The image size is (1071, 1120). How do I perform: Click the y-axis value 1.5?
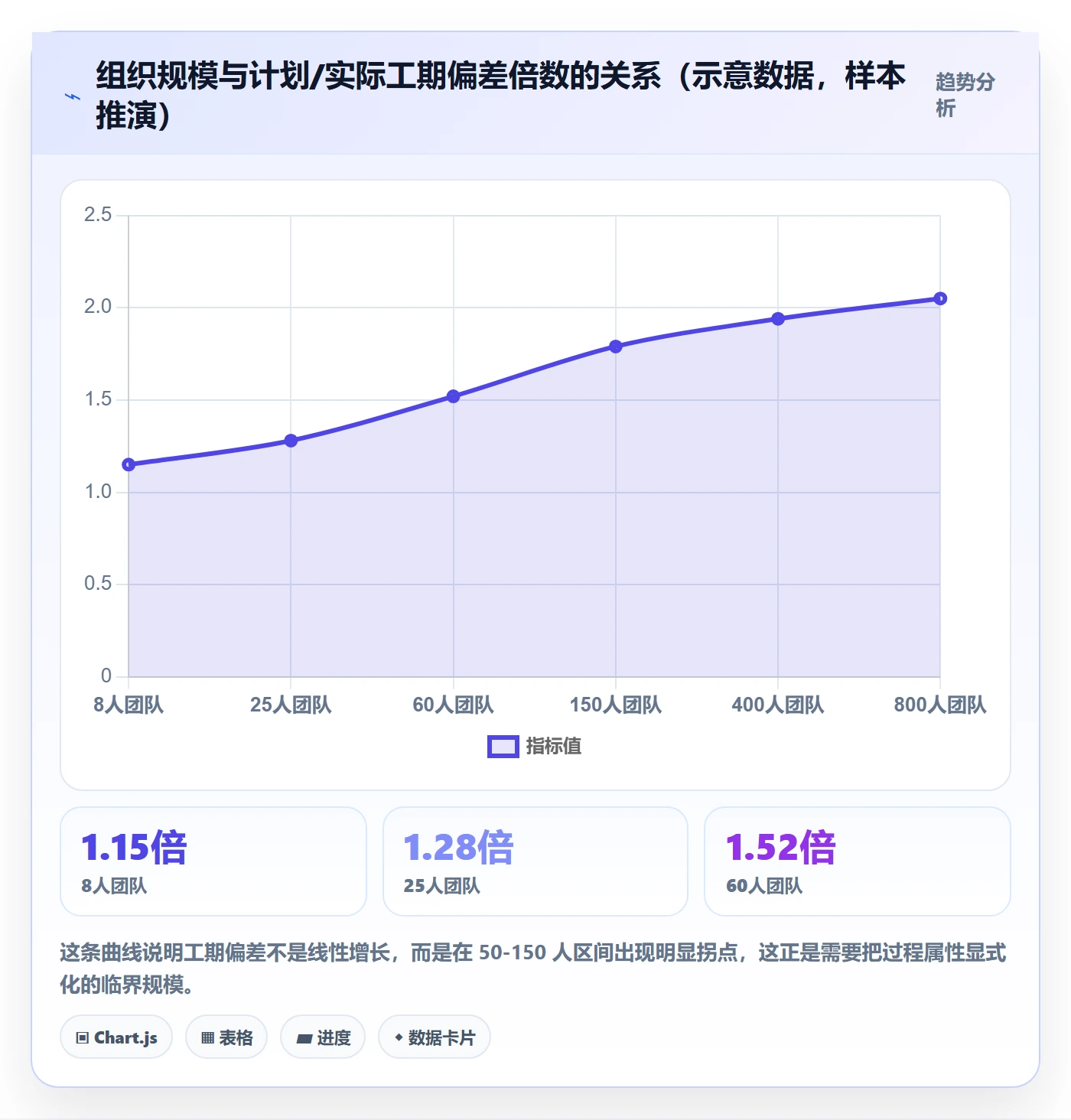tap(98, 399)
